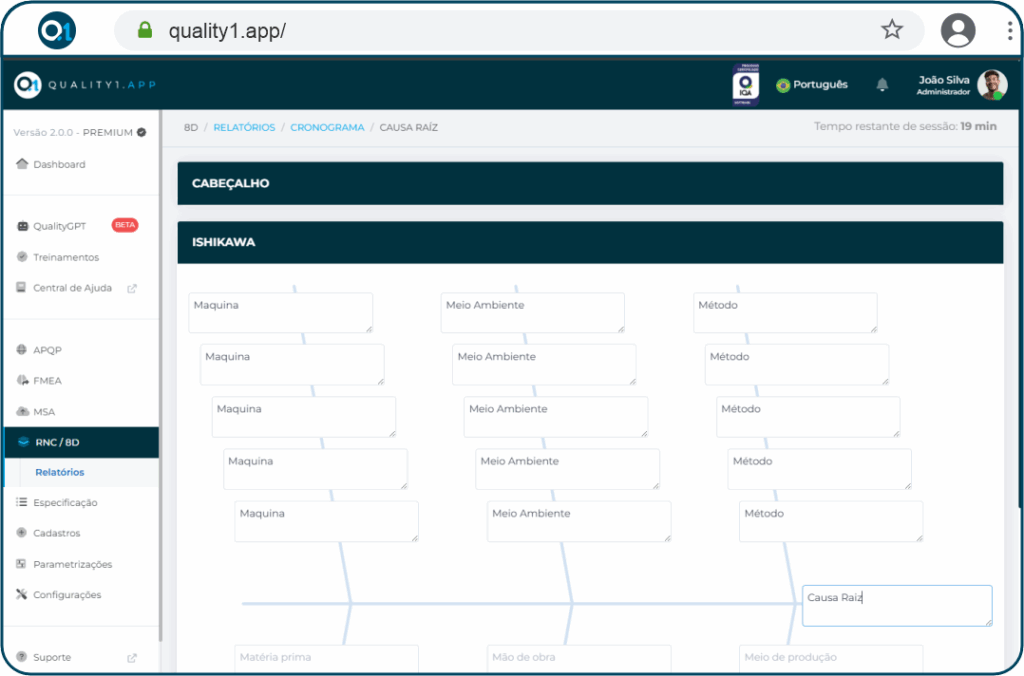Click João Silva's user avatar photo
The width and height of the screenshot is (1024, 676).
(992, 85)
